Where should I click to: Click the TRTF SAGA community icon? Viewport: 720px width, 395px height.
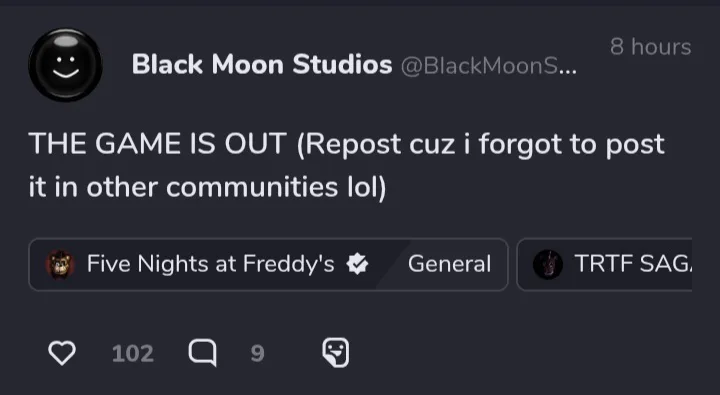pyautogui.click(x=547, y=265)
